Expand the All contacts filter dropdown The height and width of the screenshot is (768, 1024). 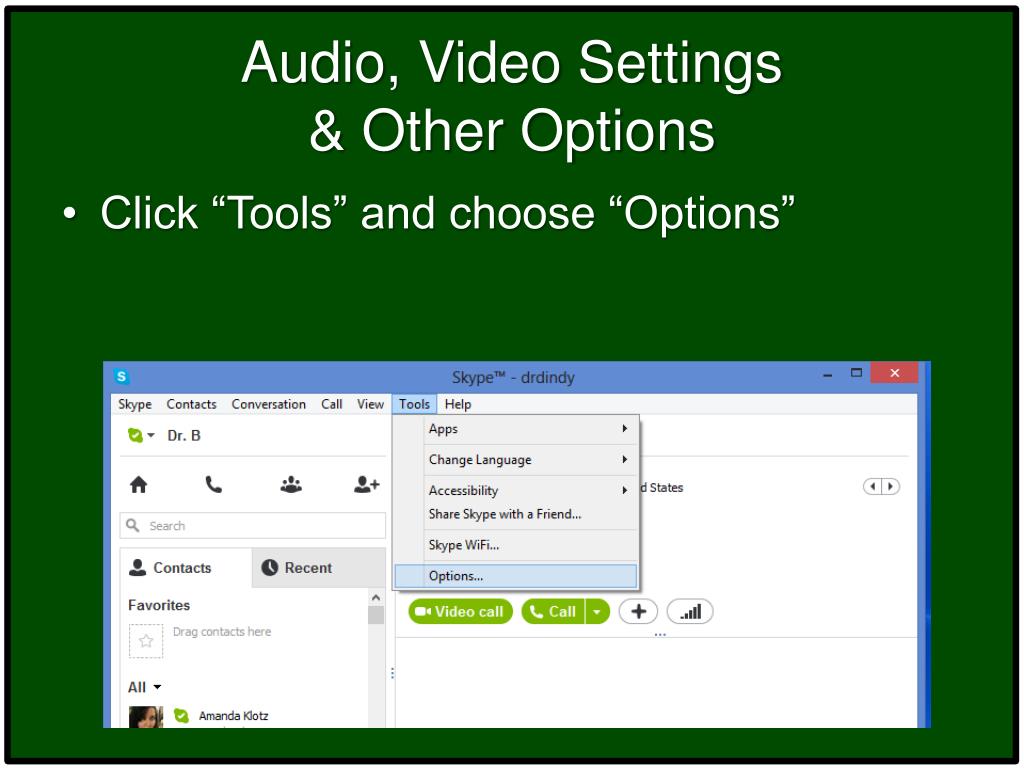point(157,687)
